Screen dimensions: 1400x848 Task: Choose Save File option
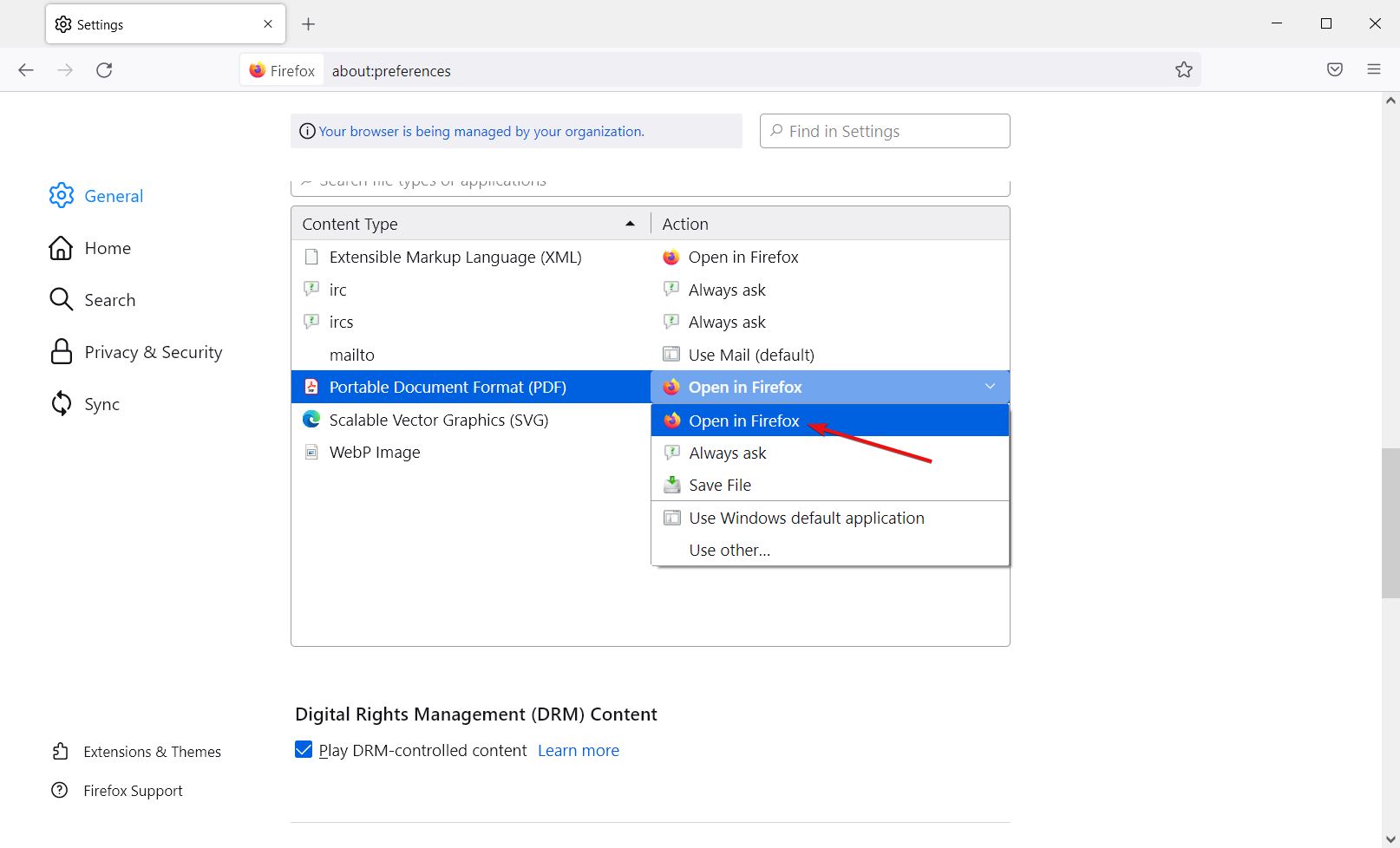(x=830, y=485)
